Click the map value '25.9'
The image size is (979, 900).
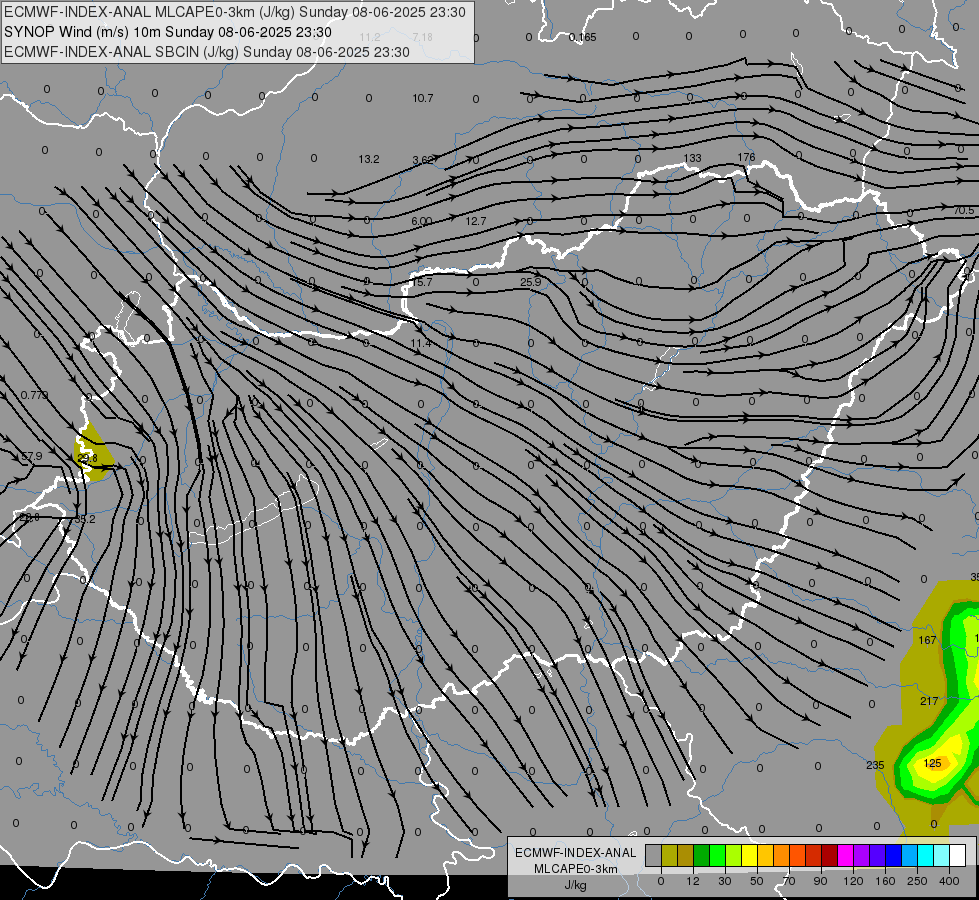(531, 282)
